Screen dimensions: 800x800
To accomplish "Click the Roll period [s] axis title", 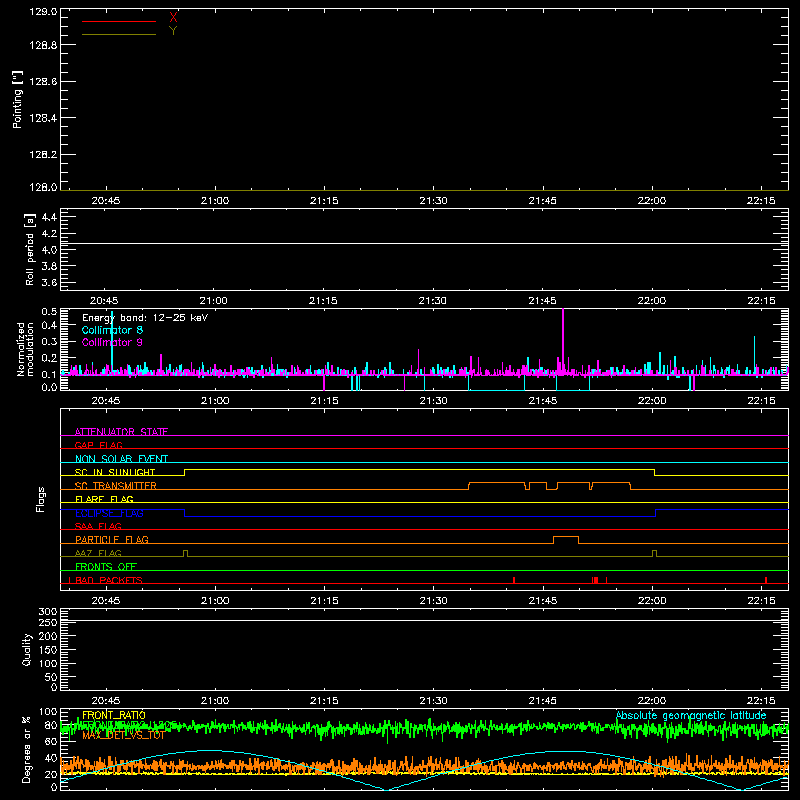I will tap(30, 249).
